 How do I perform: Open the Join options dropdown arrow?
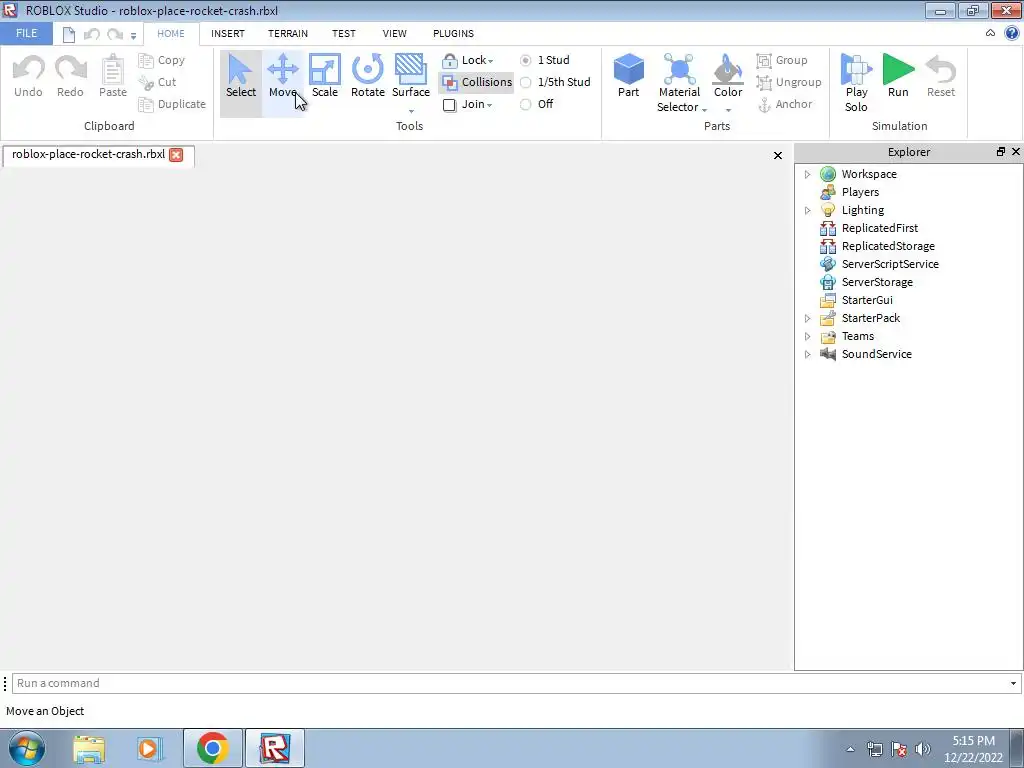pos(489,105)
